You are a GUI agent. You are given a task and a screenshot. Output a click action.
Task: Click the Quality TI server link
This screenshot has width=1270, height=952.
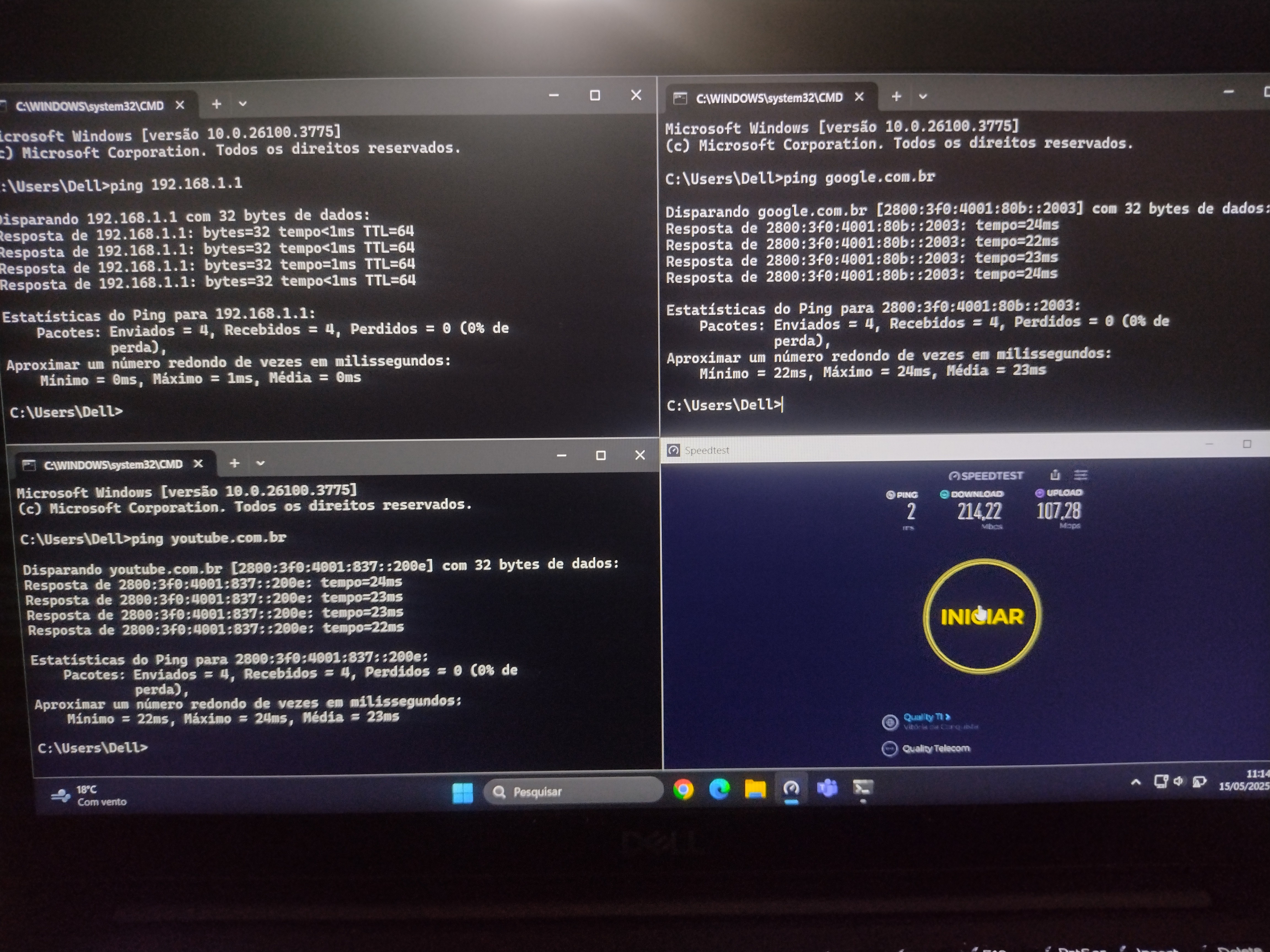click(926, 717)
